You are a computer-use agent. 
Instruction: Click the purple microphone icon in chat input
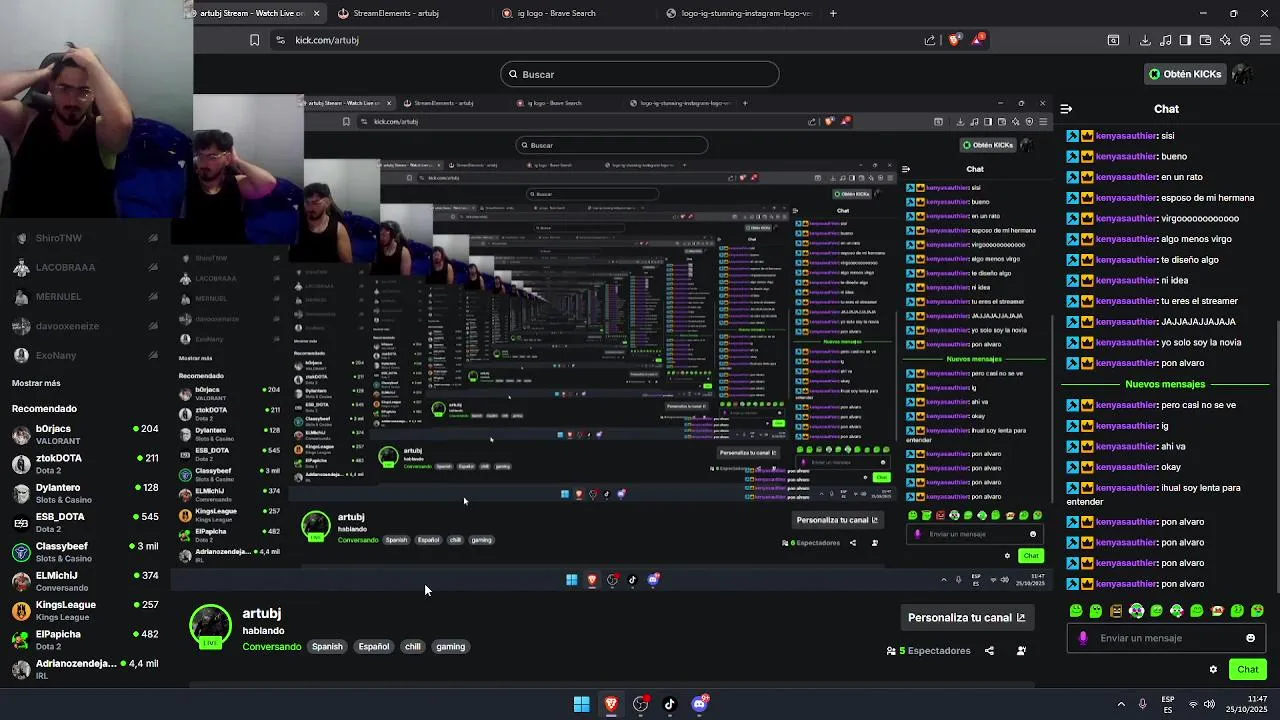1083,638
